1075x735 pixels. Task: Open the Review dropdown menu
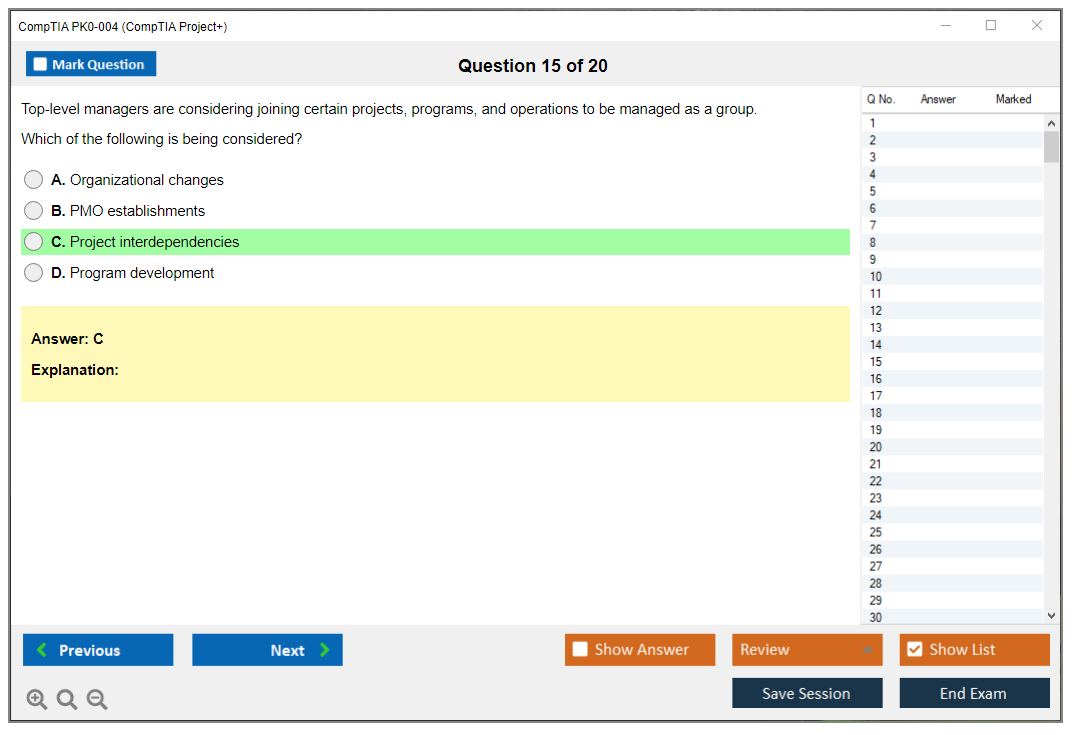click(x=806, y=650)
